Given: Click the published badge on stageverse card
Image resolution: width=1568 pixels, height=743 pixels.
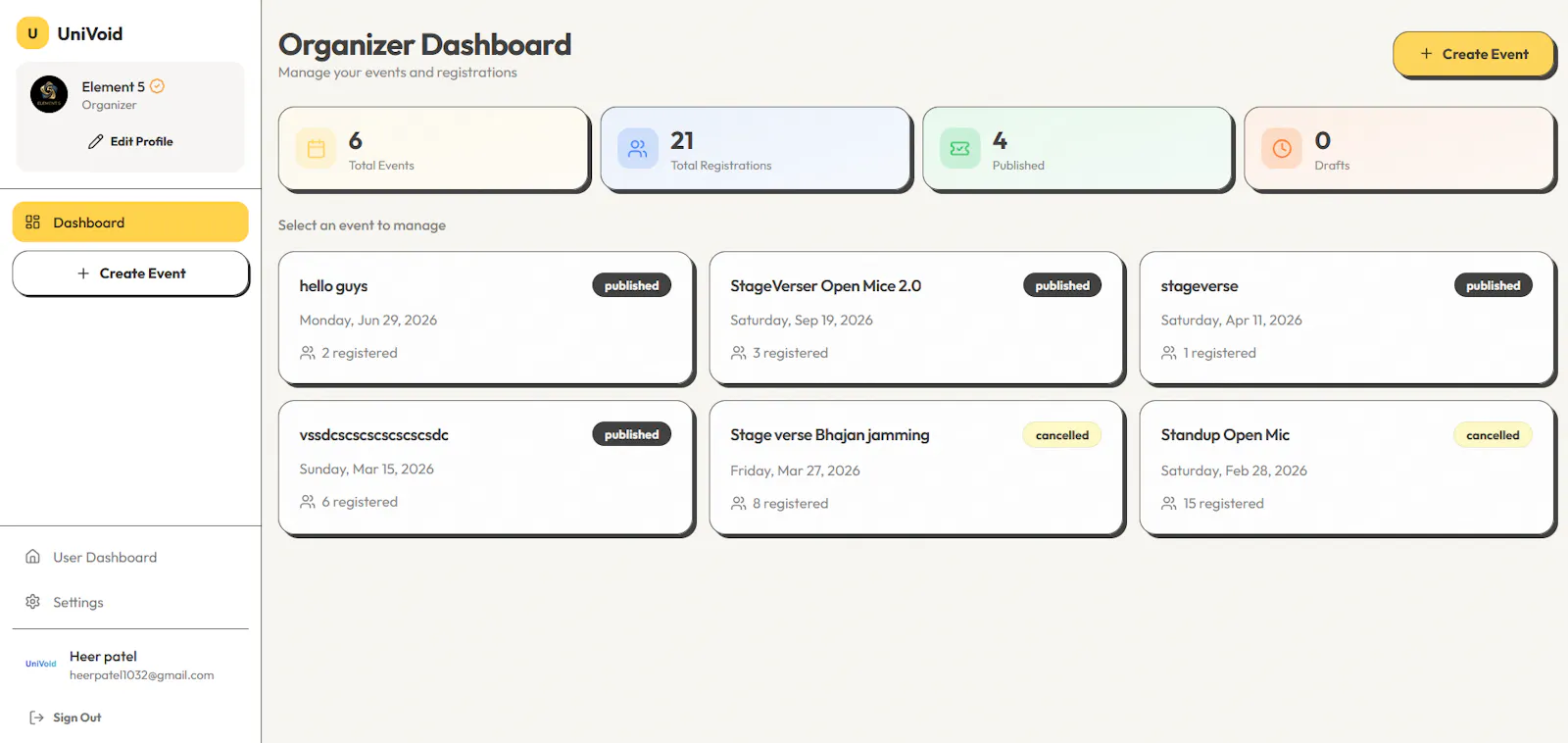Looking at the screenshot, I should click(x=1494, y=285).
